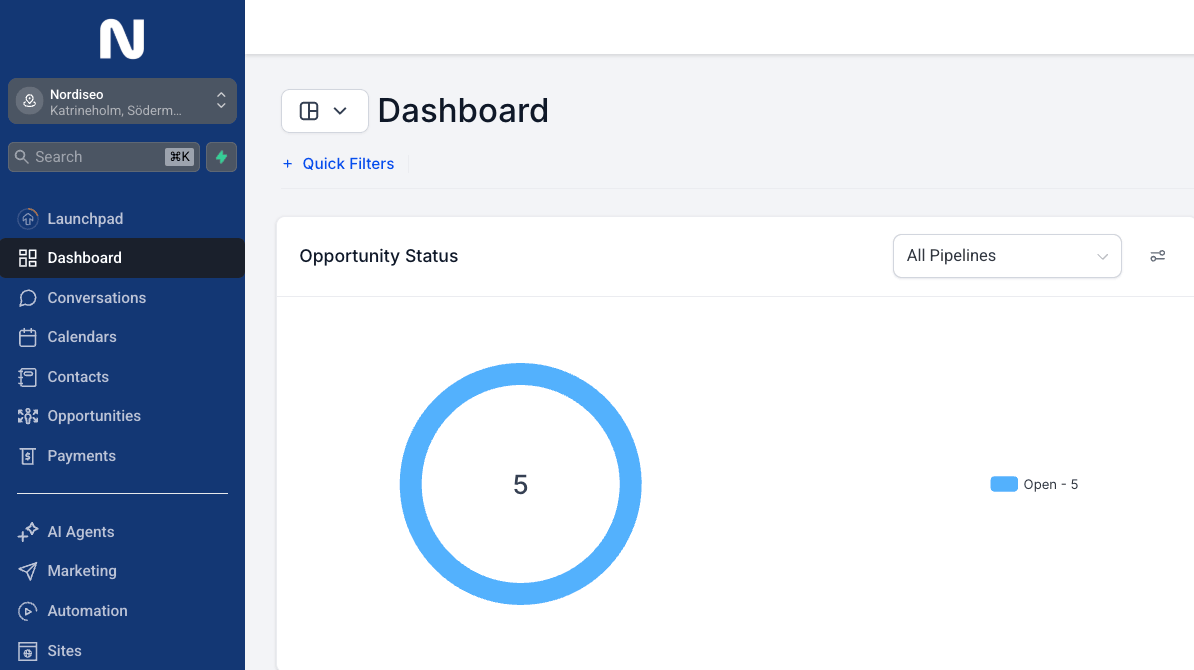Open the Opportunity Status filter settings icon

pos(1157,256)
